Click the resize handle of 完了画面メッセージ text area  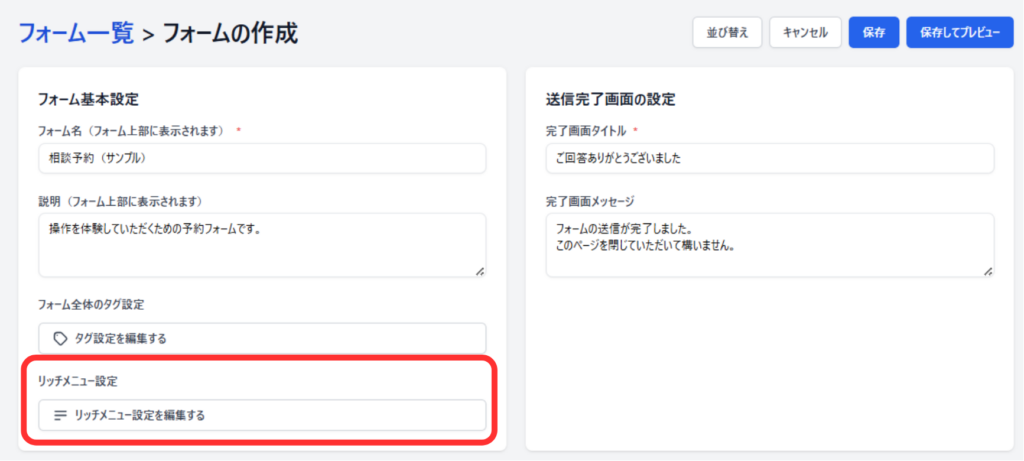988,270
